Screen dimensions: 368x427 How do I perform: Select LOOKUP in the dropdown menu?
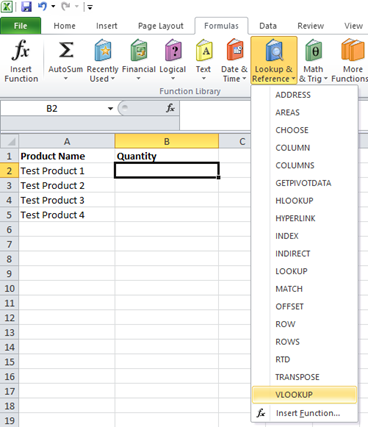pyautogui.click(x=304, y=272)
